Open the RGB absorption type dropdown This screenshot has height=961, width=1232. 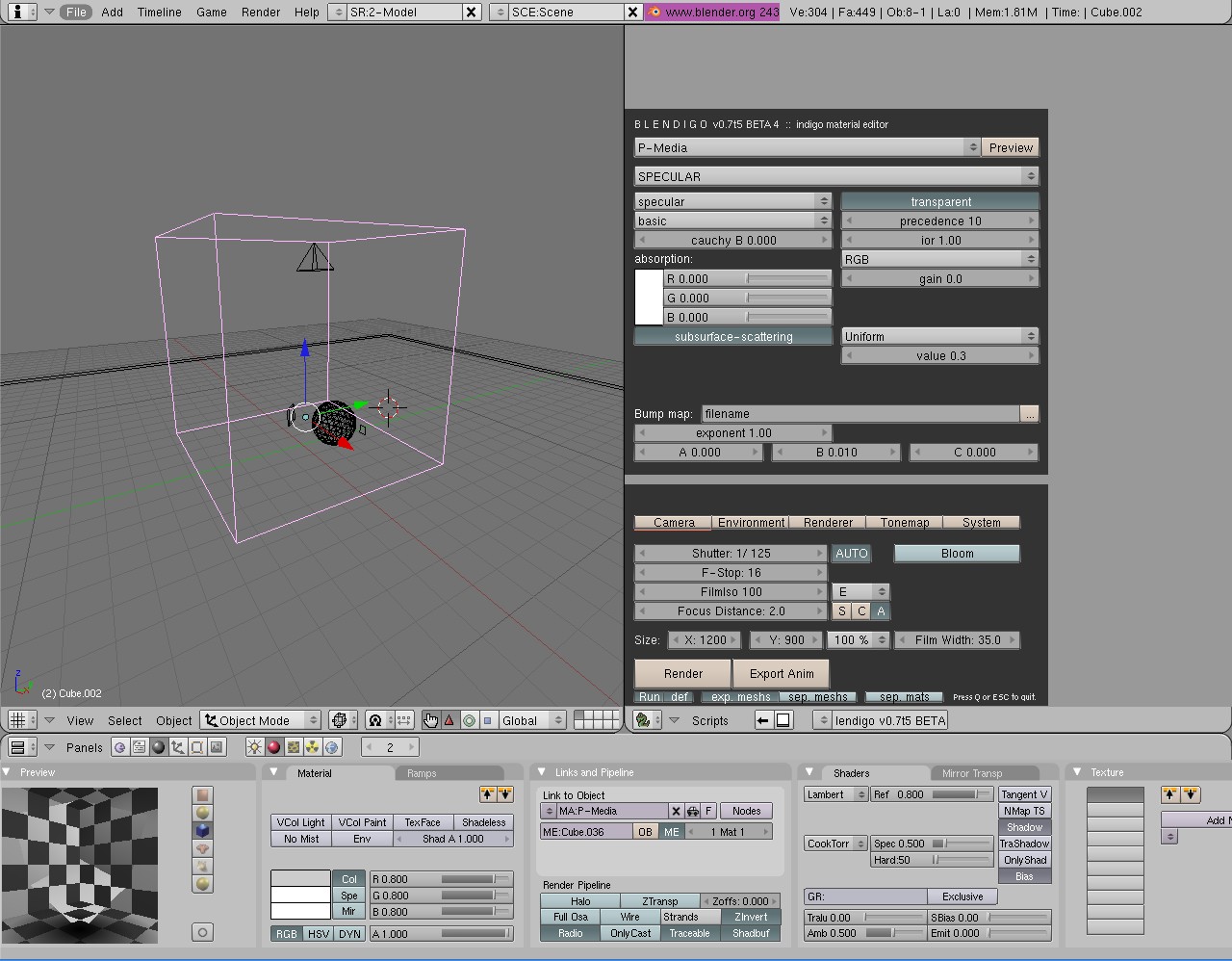click(940, 259)
